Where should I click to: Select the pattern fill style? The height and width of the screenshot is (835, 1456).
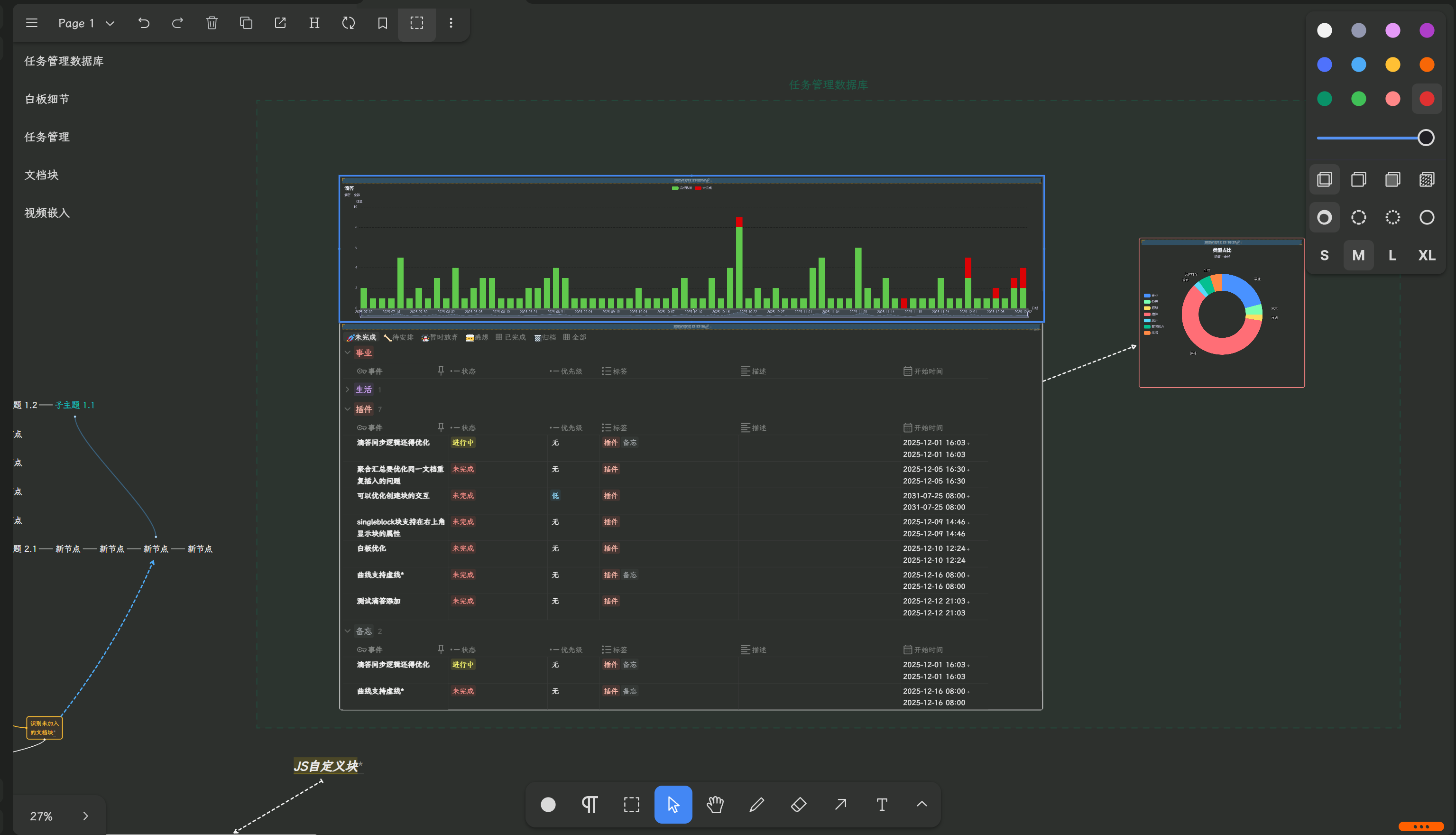(x=1426, y=179)
